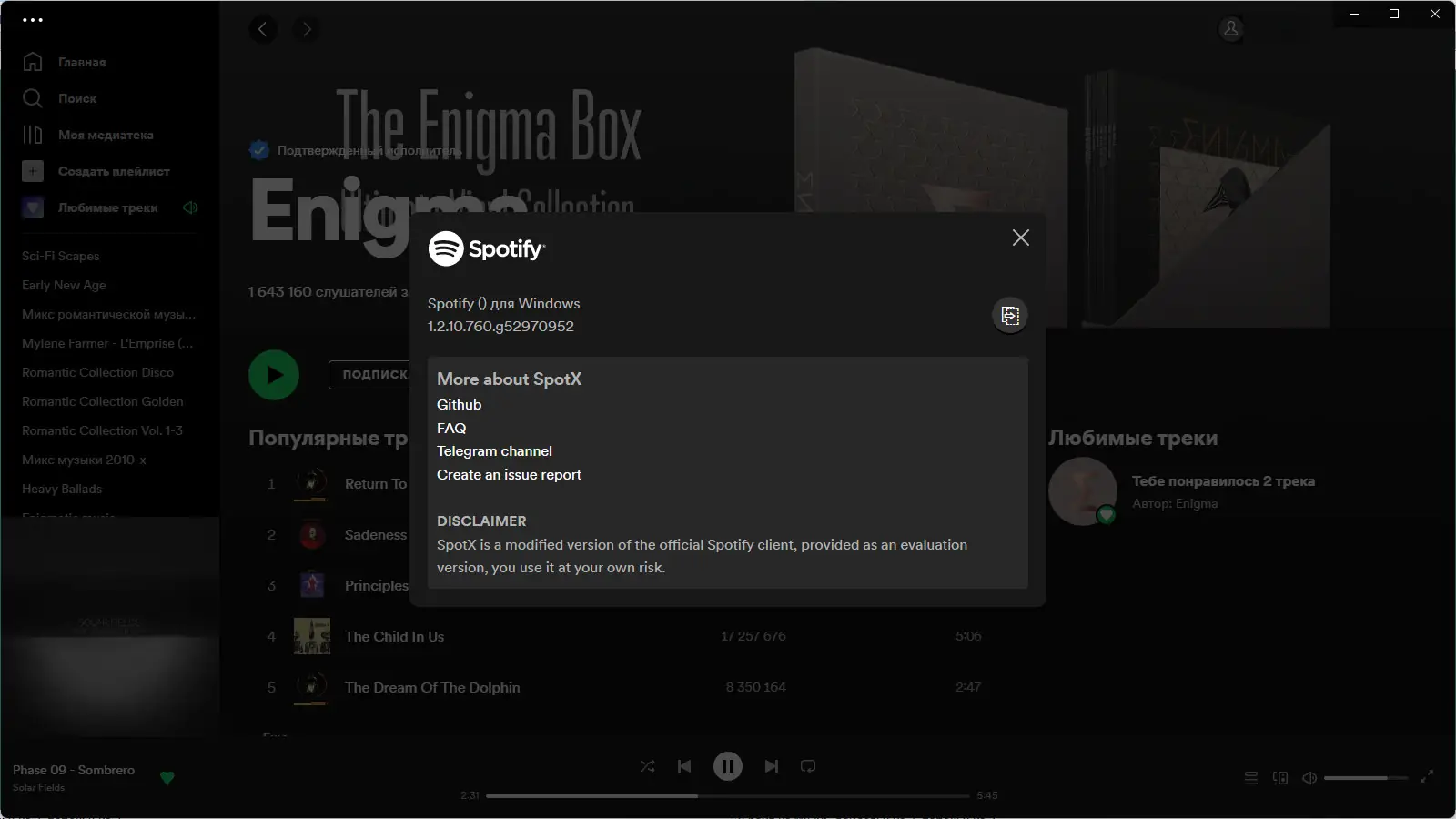This screenshot has width=1456, height=819.
Task: Open the Mylene Farmer - L'Emprise playlist
Action: click(x=107, y=343)
